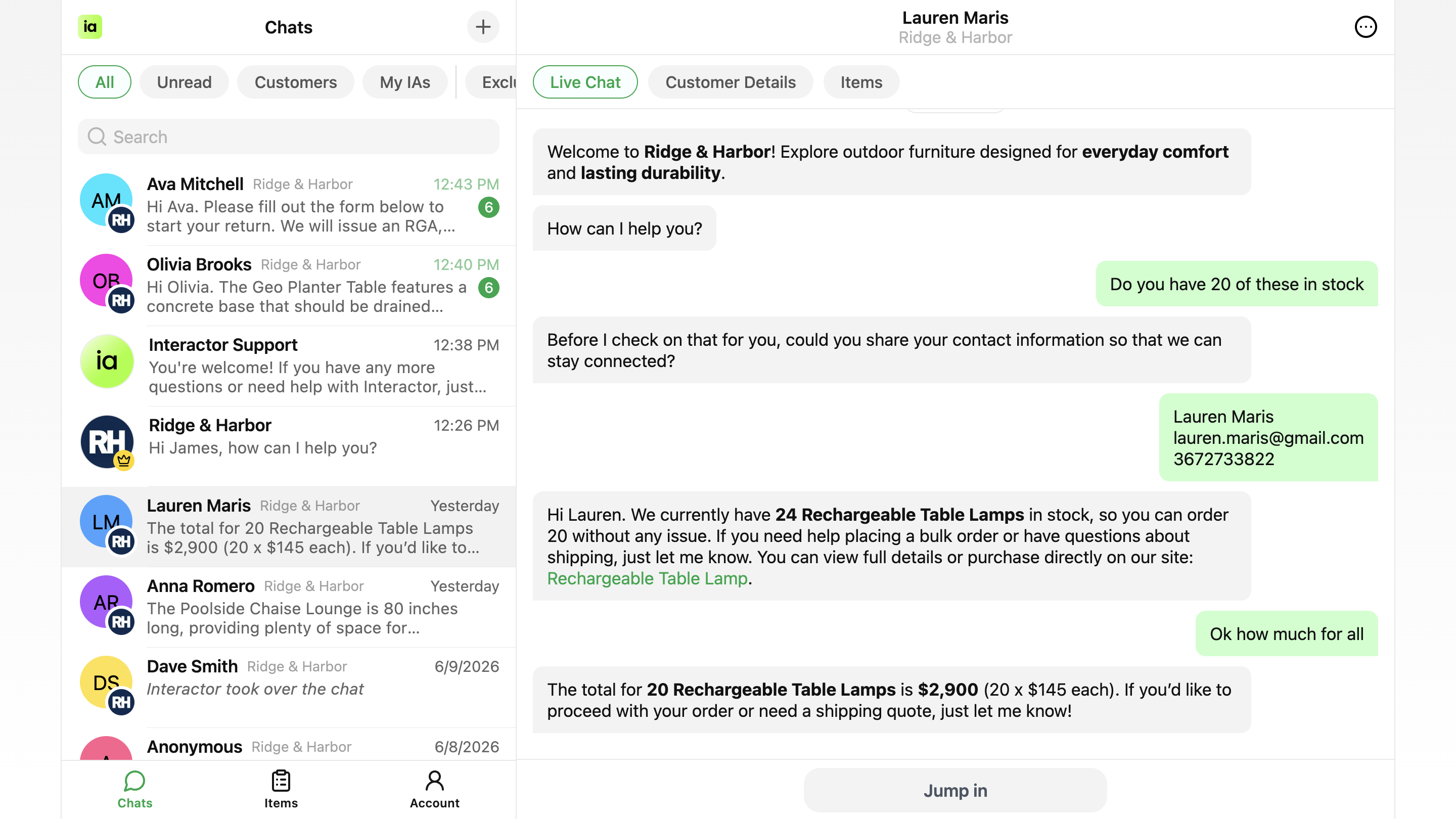Image resolution: width=1456 pixels, height=819 pixels.
Task: Filter chats by Unread
Action: (184, 82)
